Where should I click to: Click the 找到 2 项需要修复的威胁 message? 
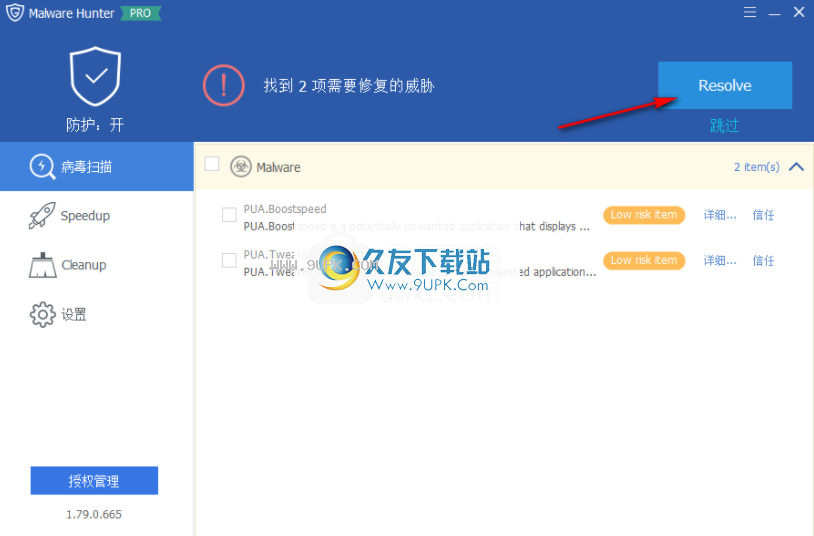(x=349, y=86)
